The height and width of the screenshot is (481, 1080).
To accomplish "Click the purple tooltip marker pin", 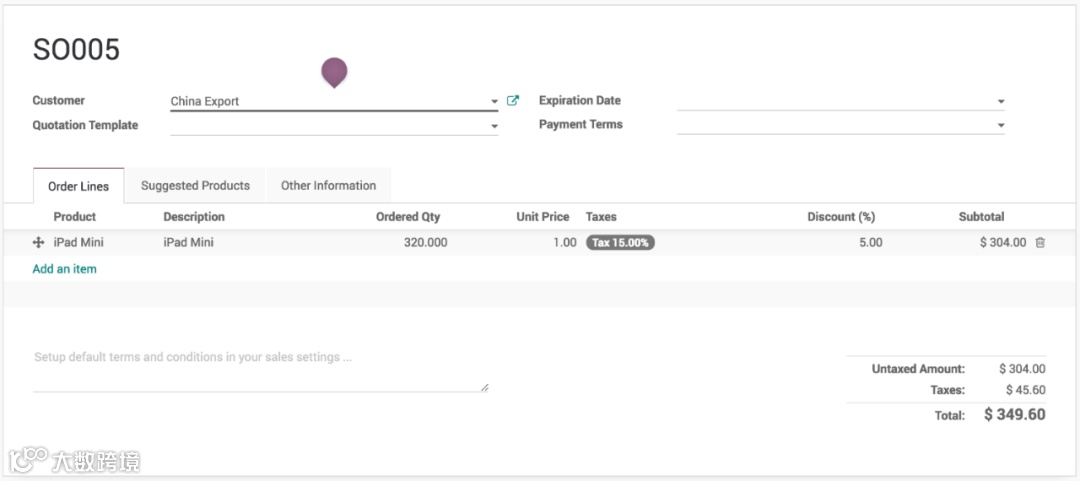I will tap(334, 71).
